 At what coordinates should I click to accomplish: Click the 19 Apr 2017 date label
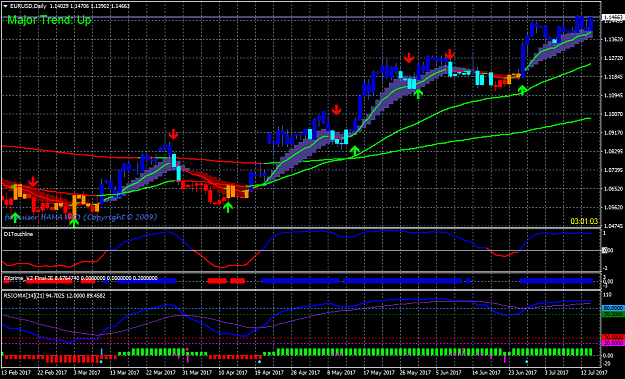click(x=269, y=373)
